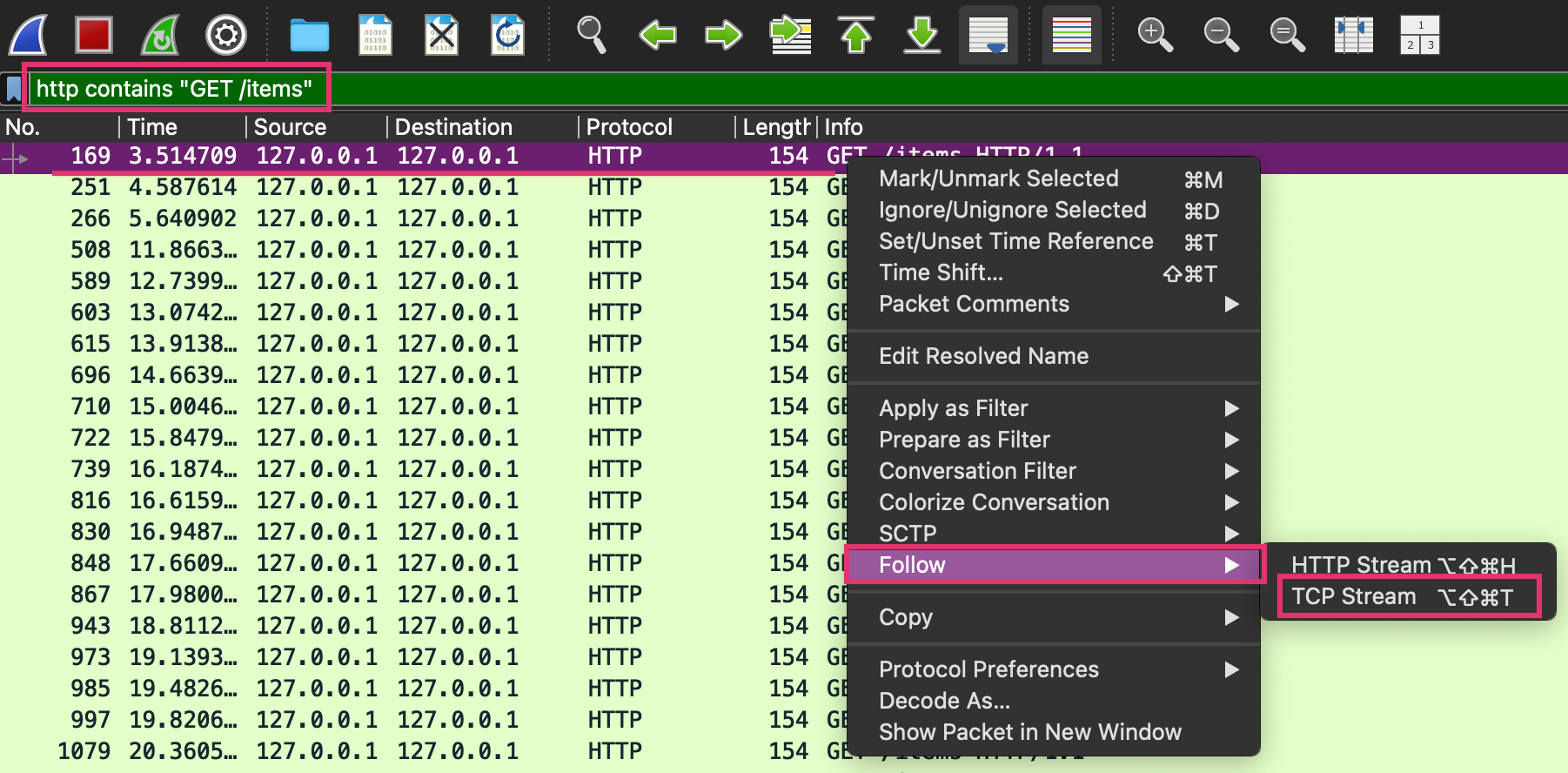Choose Show Packet in New Window

tap(1053, 732)
